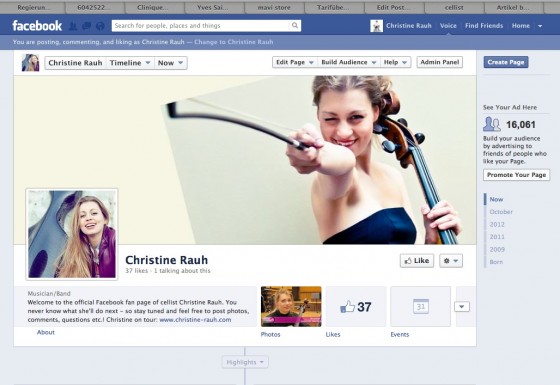Jump to Now in timeline navigator
This screenshot has height=385, width=560.
point(496,199)
